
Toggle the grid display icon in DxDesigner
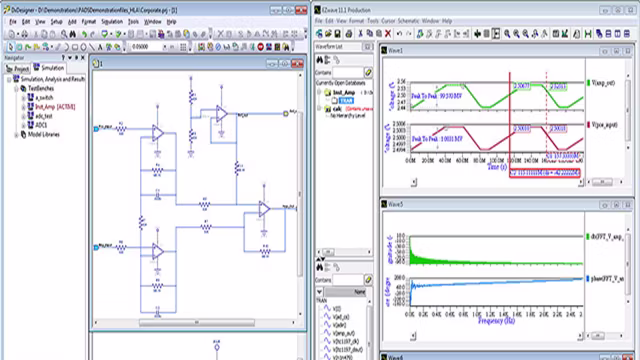click(183, 47)
